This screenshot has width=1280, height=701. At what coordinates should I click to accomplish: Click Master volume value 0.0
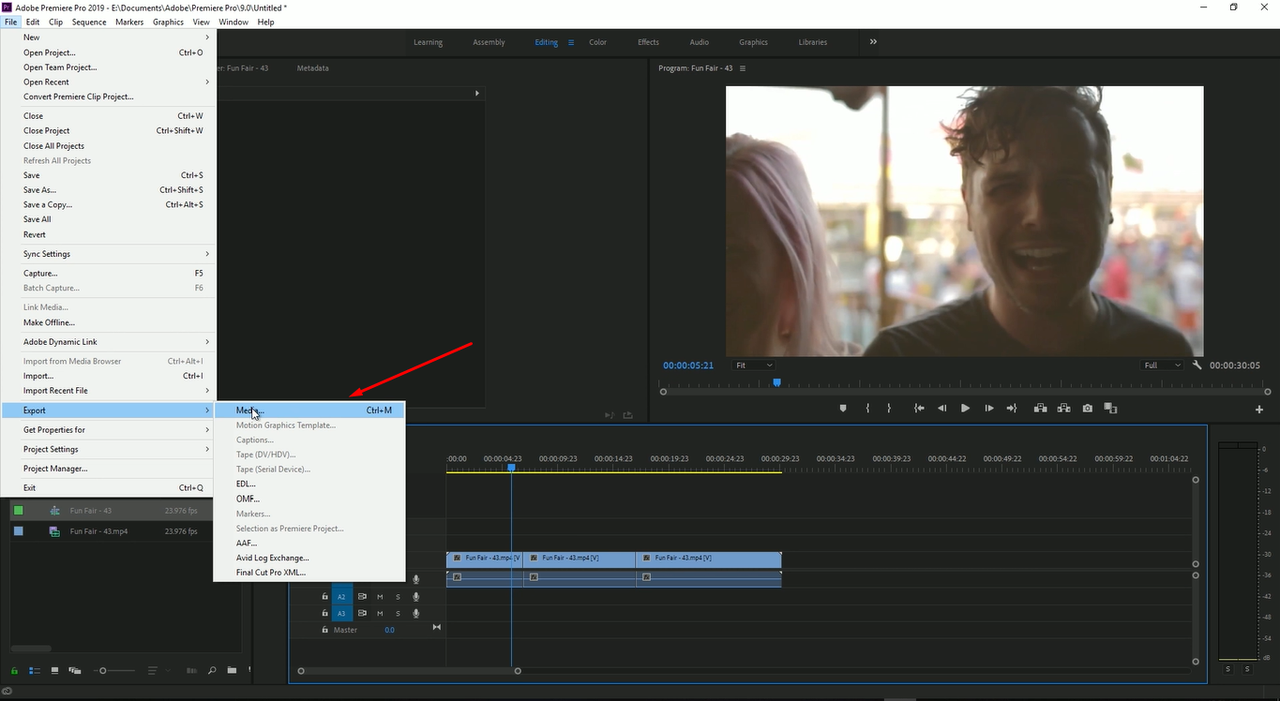390,630
